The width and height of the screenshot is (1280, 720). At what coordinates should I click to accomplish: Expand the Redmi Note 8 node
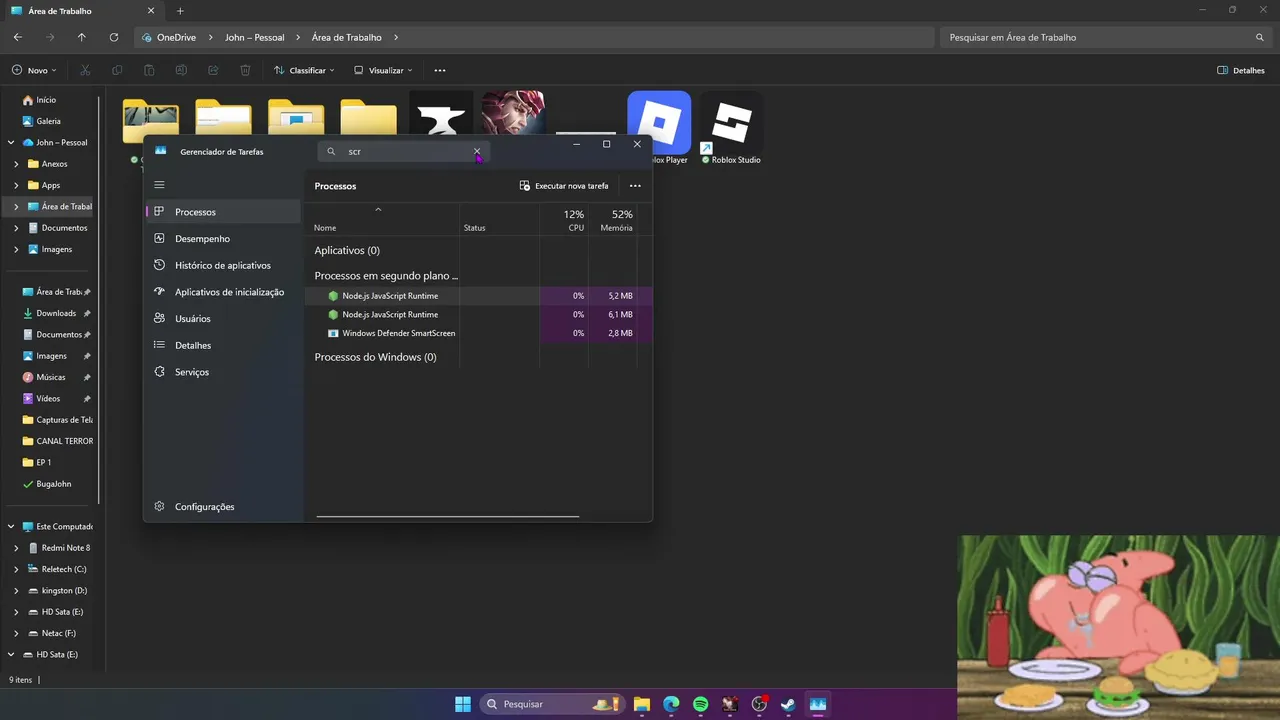16,548
